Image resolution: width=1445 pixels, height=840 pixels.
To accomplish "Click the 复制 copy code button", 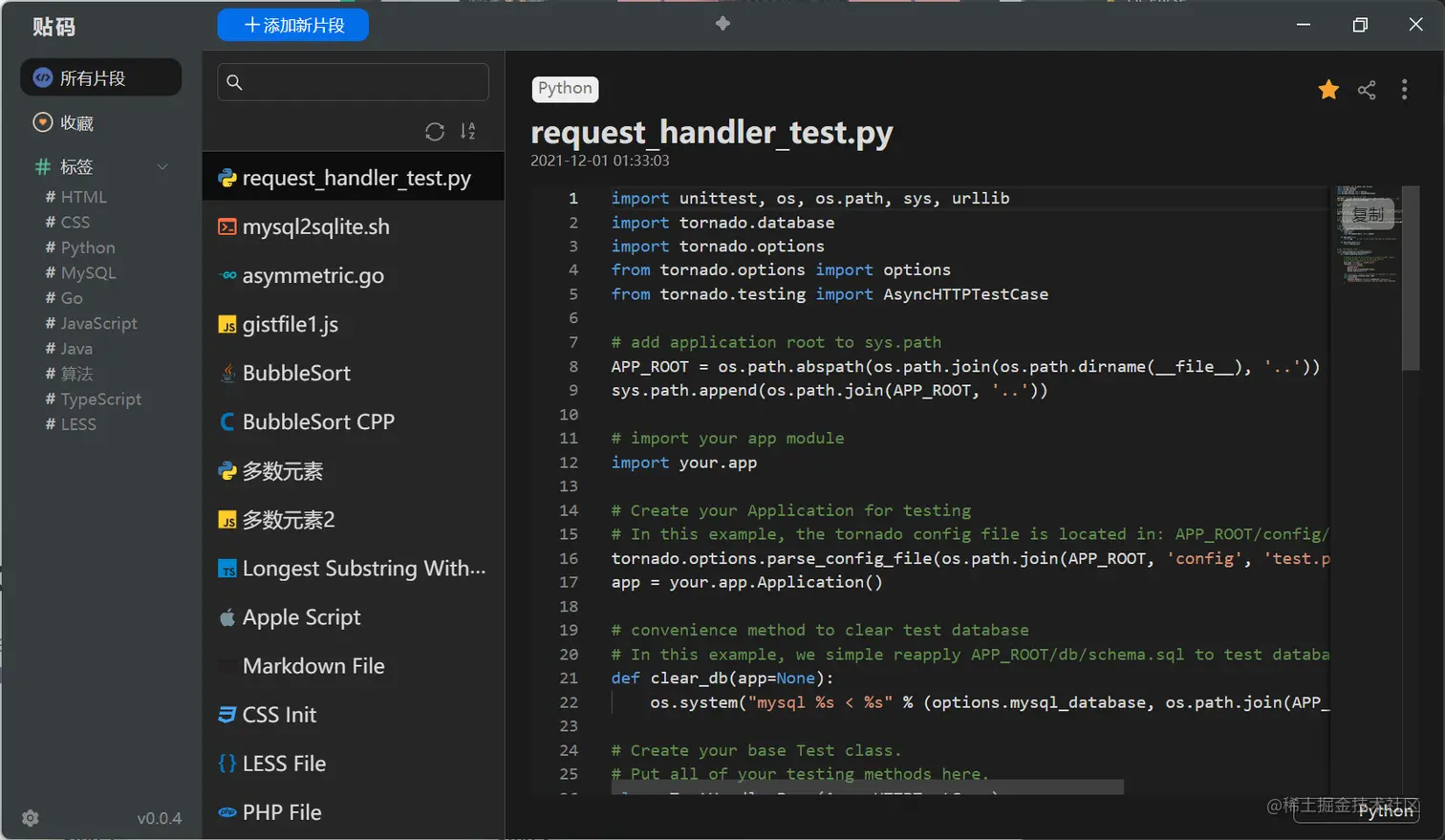I will pyautogui.click(x=1369, y=214).
